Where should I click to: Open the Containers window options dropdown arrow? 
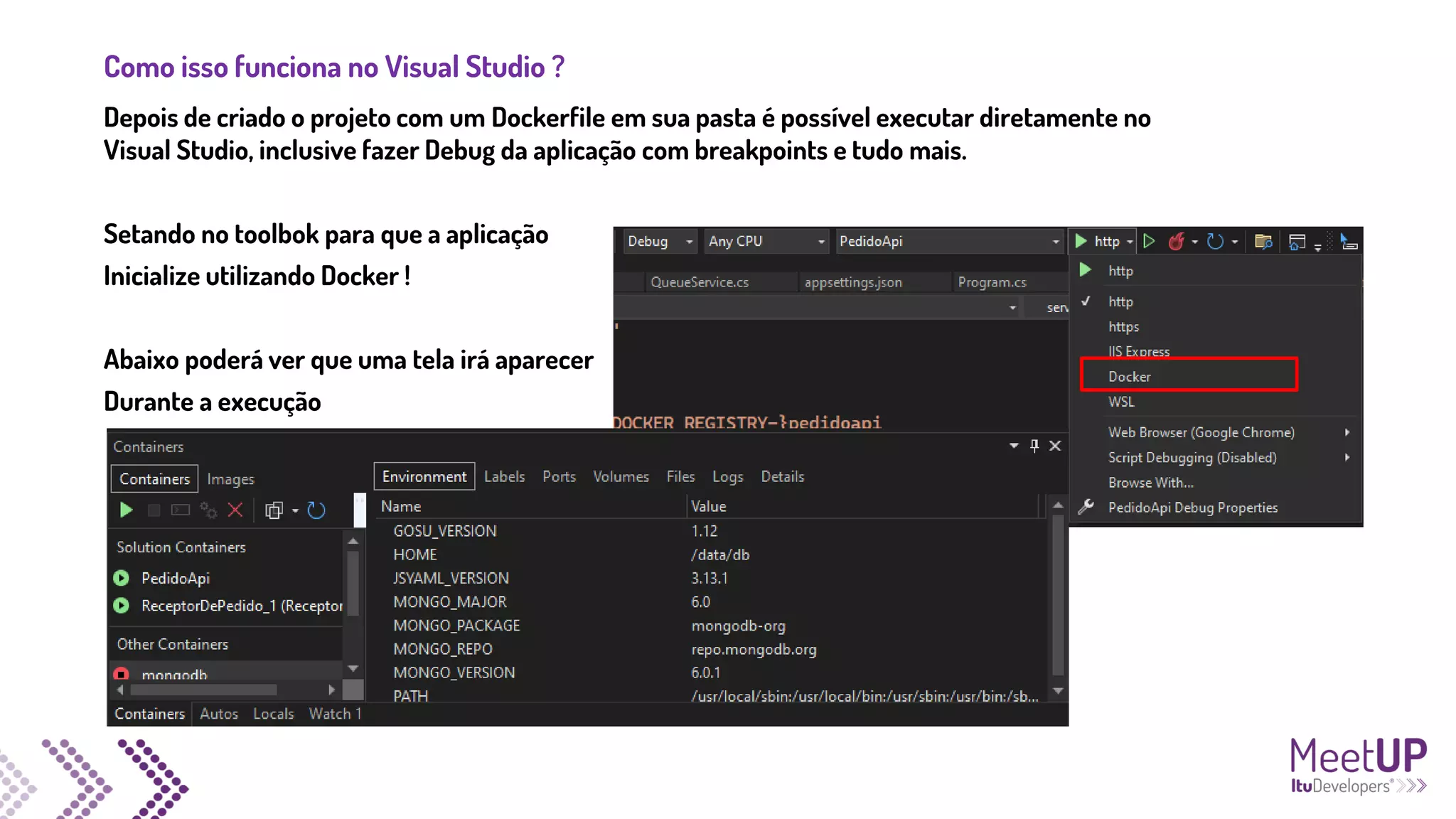1014,446
